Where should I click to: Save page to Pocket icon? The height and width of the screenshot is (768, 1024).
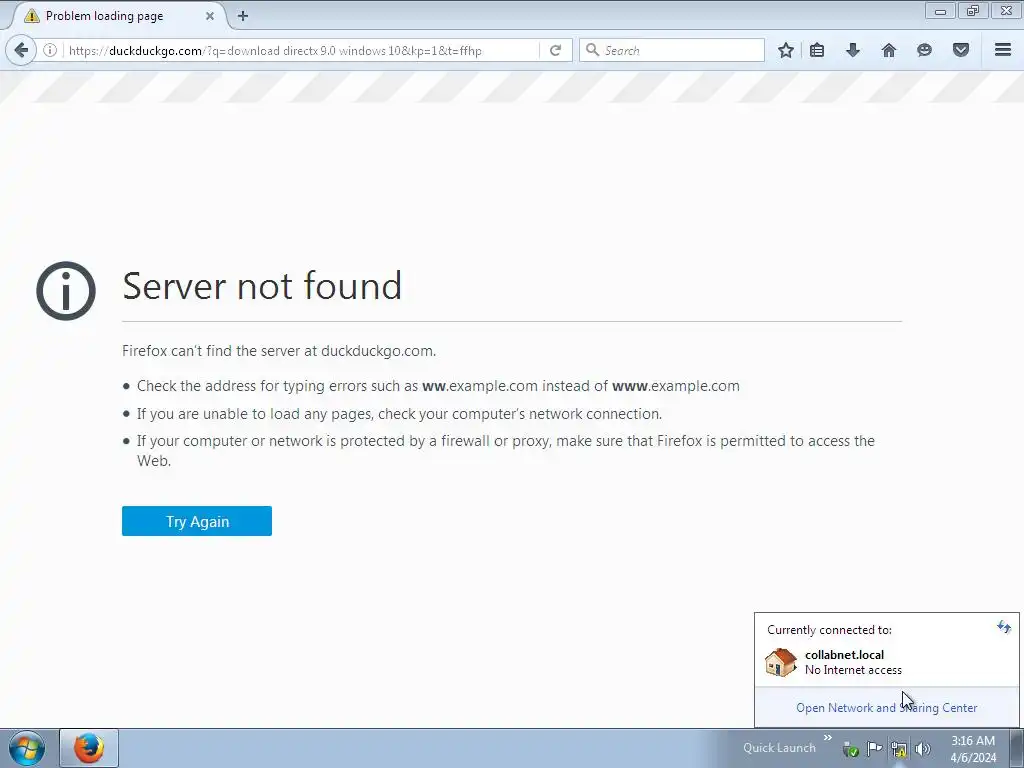pos(961,50)
